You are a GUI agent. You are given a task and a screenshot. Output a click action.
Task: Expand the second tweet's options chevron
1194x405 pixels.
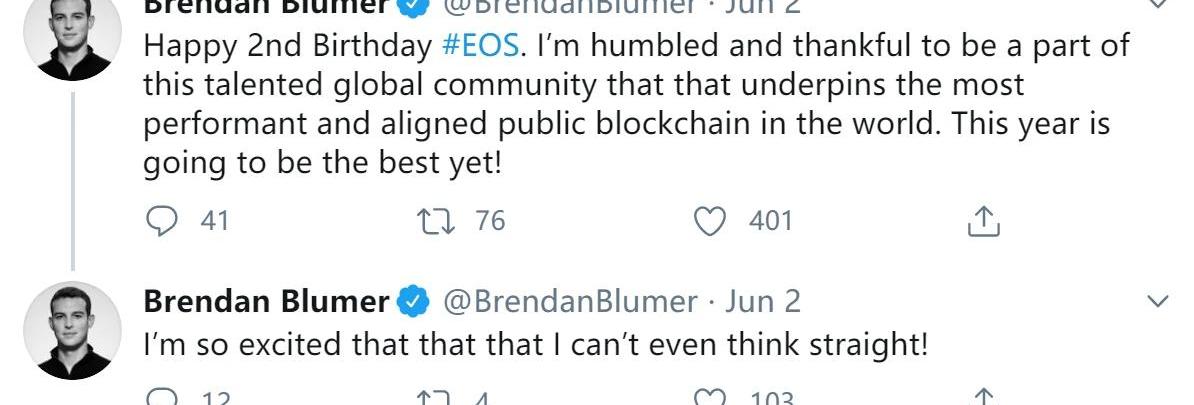point(1156,301)
